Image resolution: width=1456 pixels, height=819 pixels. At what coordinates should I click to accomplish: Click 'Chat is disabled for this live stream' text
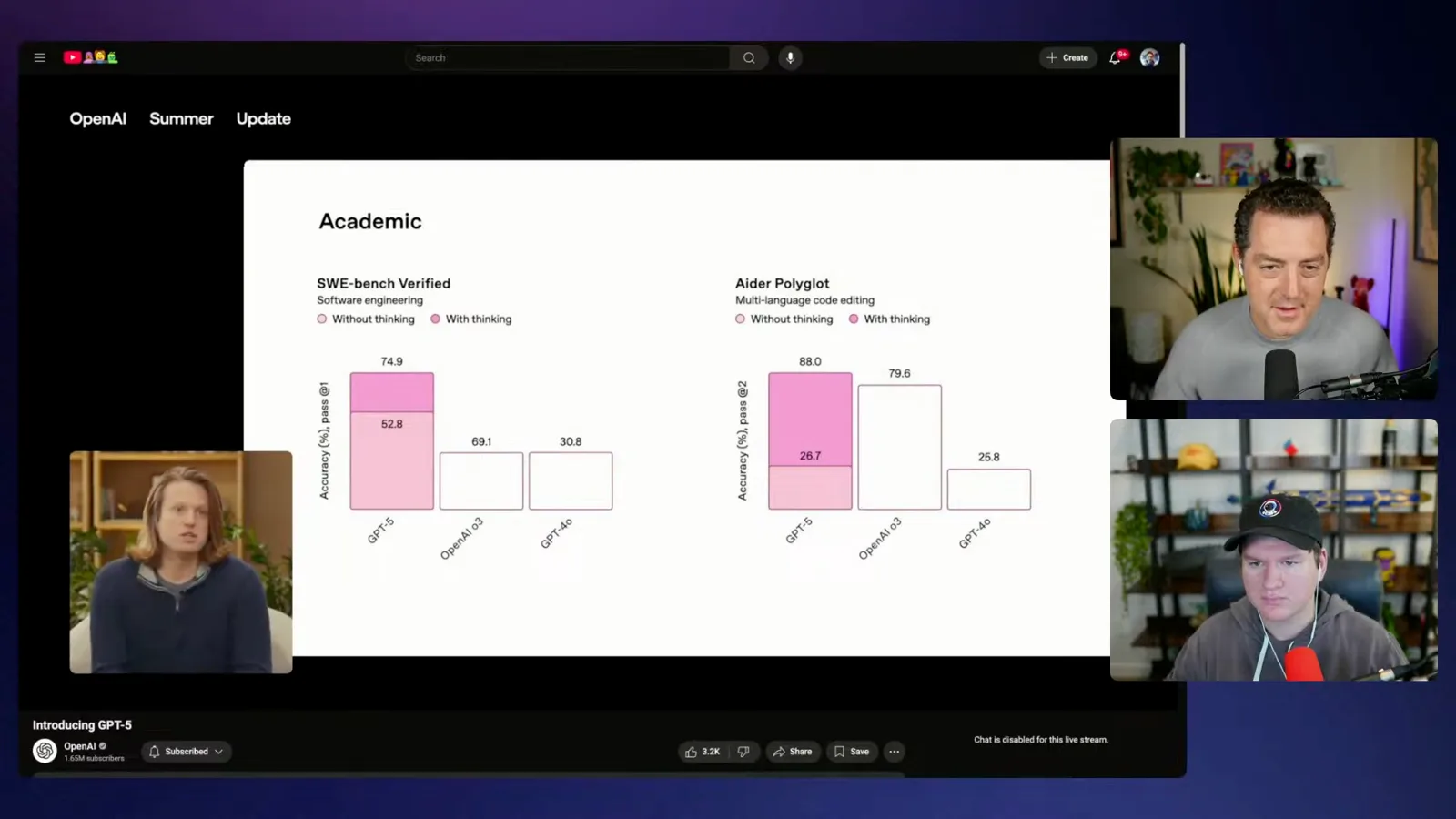(x=1041, y=740)
